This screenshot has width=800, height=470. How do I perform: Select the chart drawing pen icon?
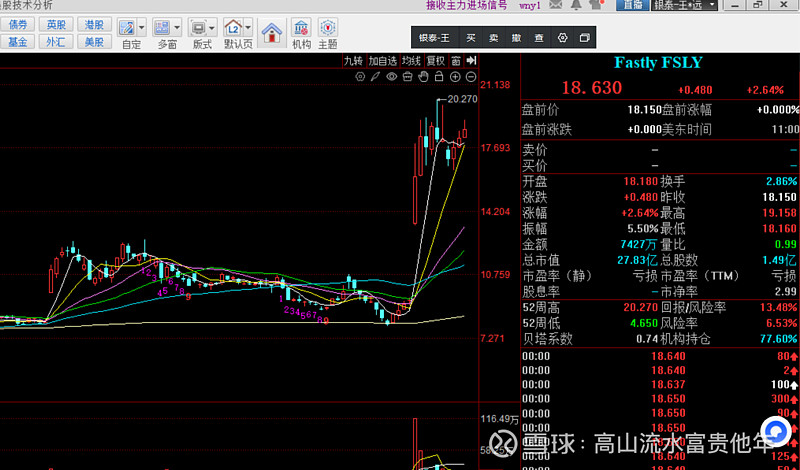(376, 77)
